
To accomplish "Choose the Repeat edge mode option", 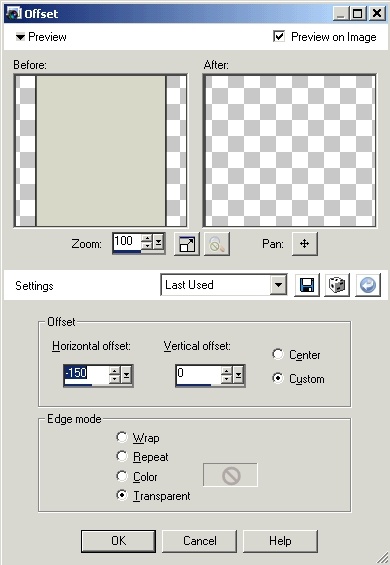I will pos(122,456).
